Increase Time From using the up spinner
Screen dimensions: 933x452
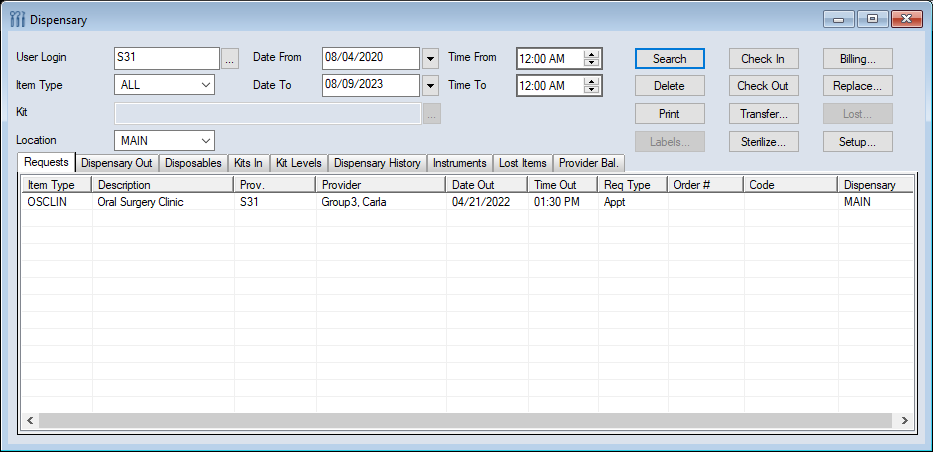coord(591,54)
